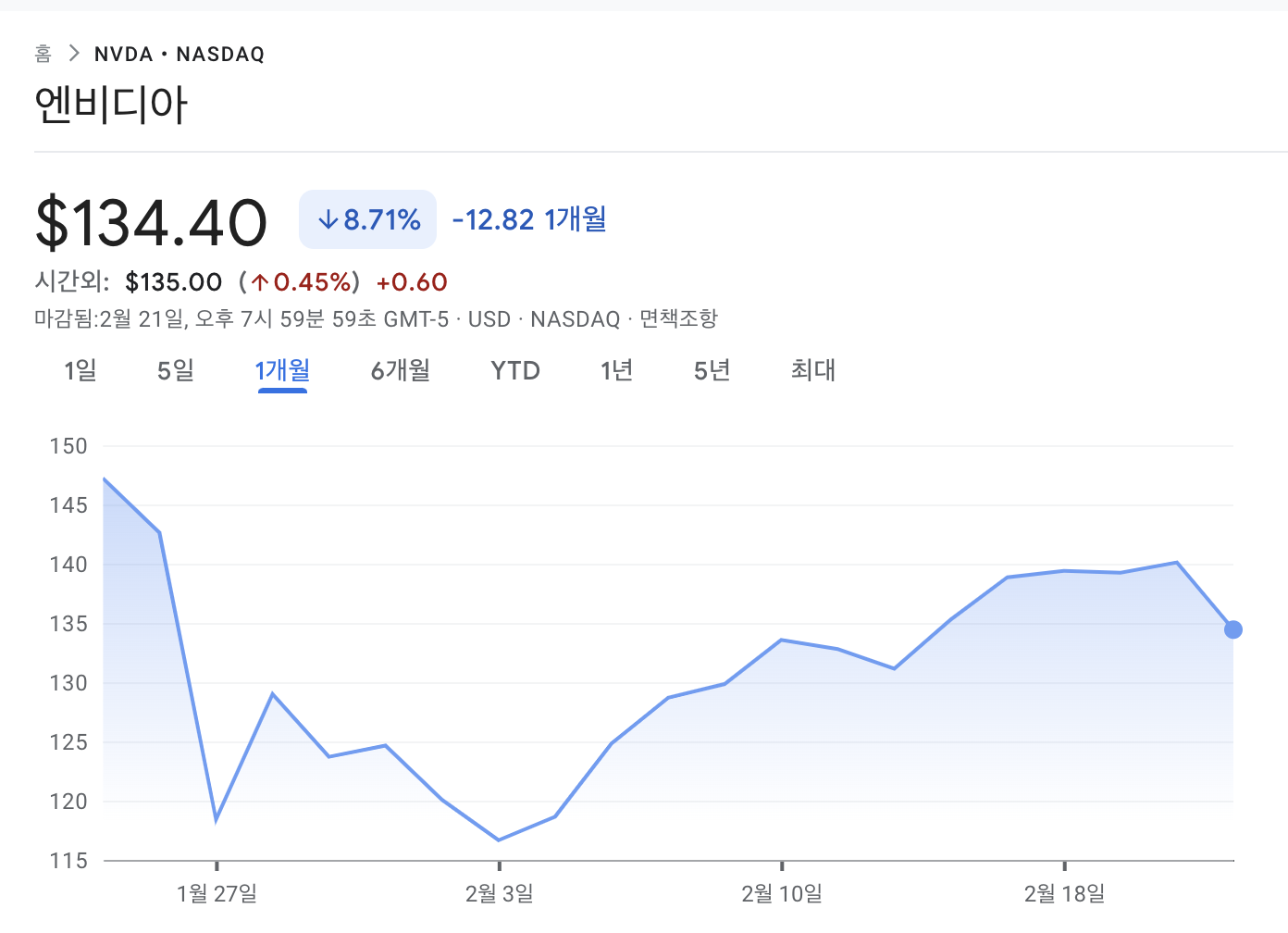Click the 2월 10일 axis tick marker

click(782, 866)
